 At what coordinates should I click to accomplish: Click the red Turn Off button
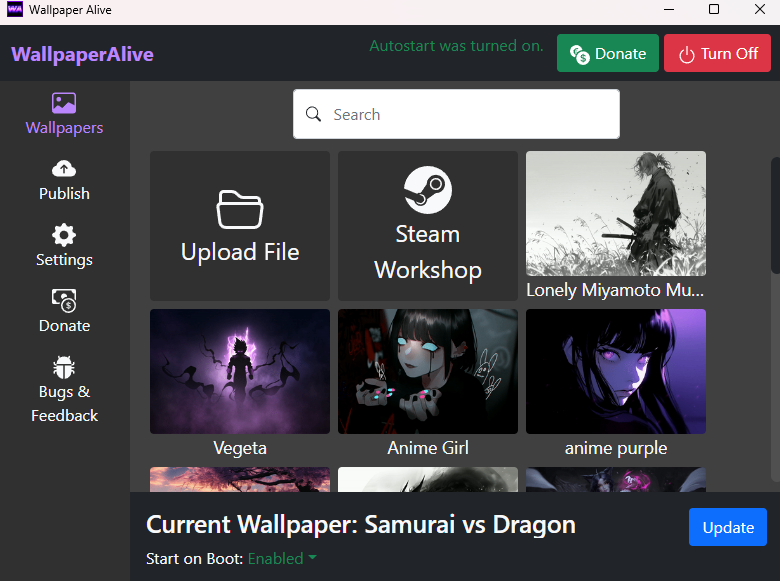coord(717,53)
